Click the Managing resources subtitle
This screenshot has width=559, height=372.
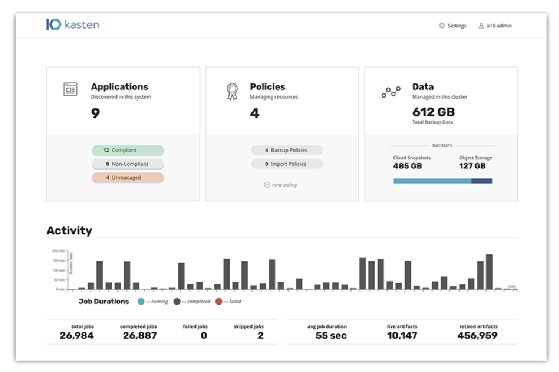point(274,97)
